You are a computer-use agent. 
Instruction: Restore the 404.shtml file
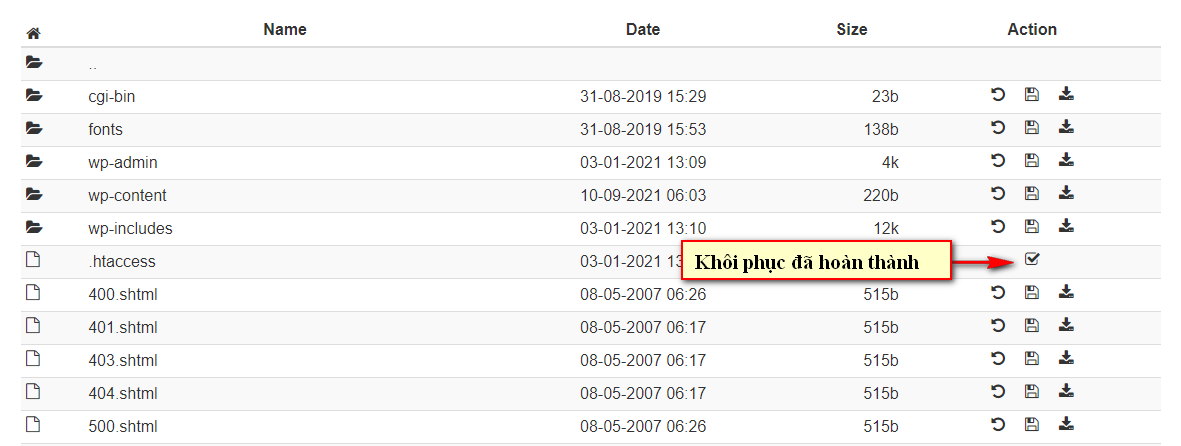pyautogui.click(x=998, y=391)
